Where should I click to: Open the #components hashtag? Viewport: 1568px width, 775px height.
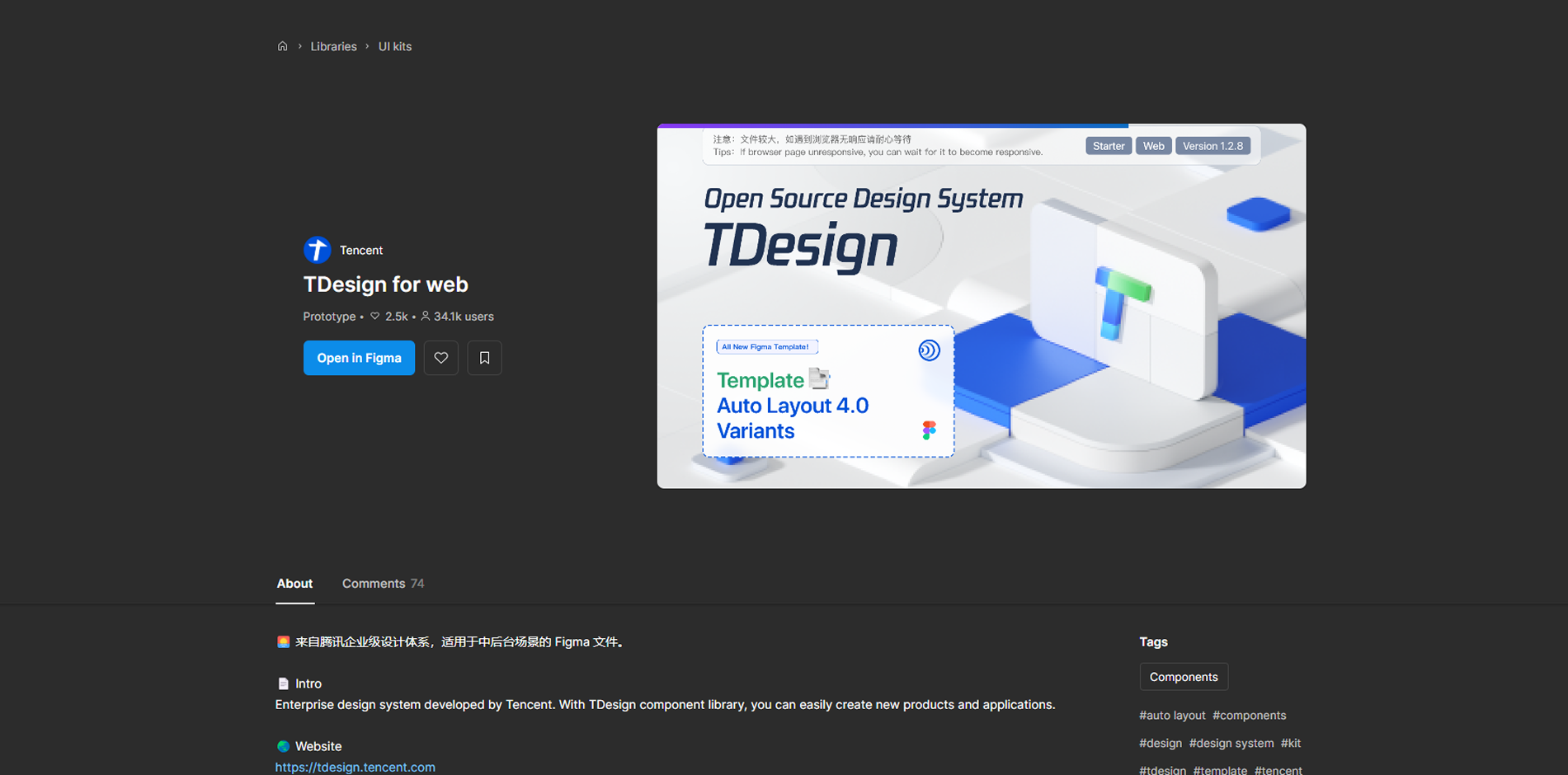tap(1249, 715)
